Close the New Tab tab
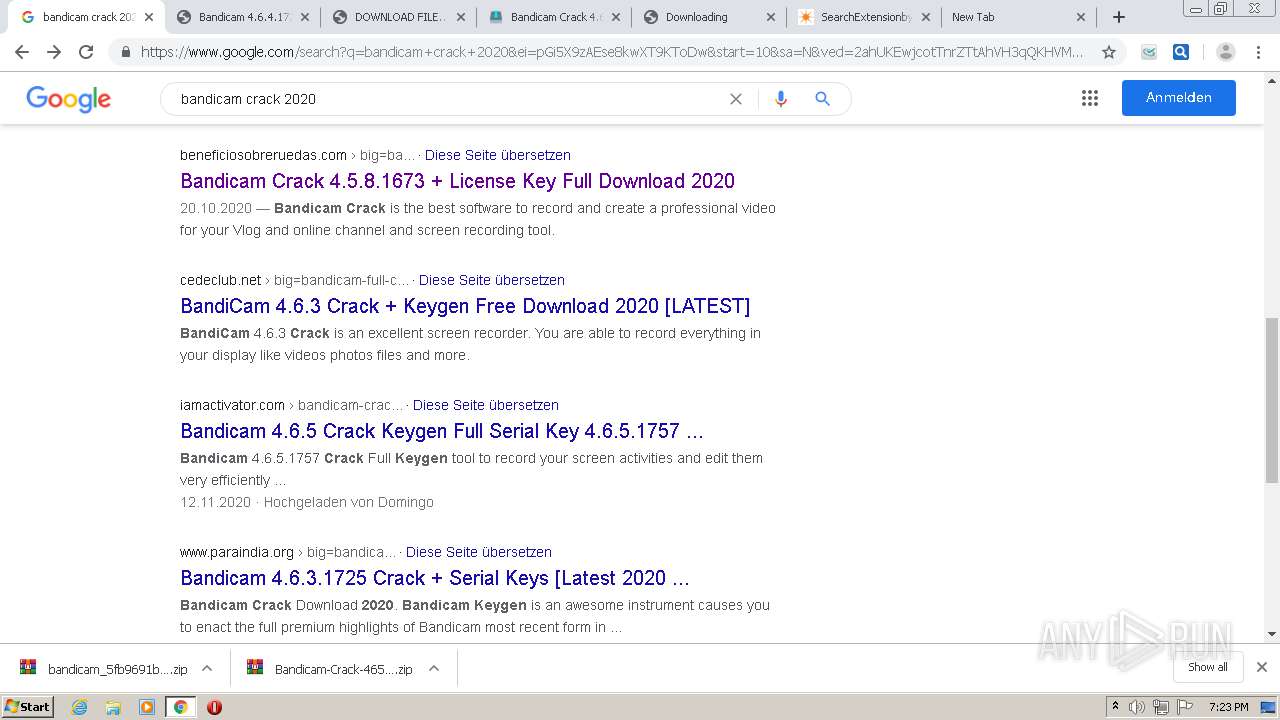This screenshot has height=720, width=1280. (x=1081, y=17)
